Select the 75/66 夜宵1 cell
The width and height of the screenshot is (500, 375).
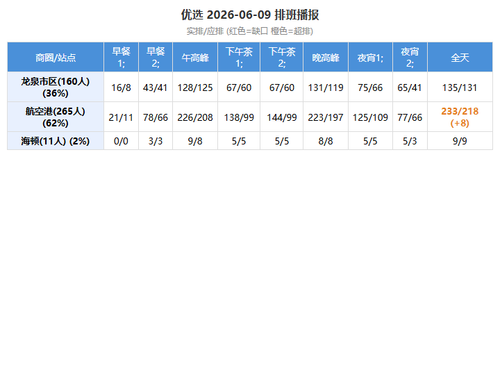370,87
